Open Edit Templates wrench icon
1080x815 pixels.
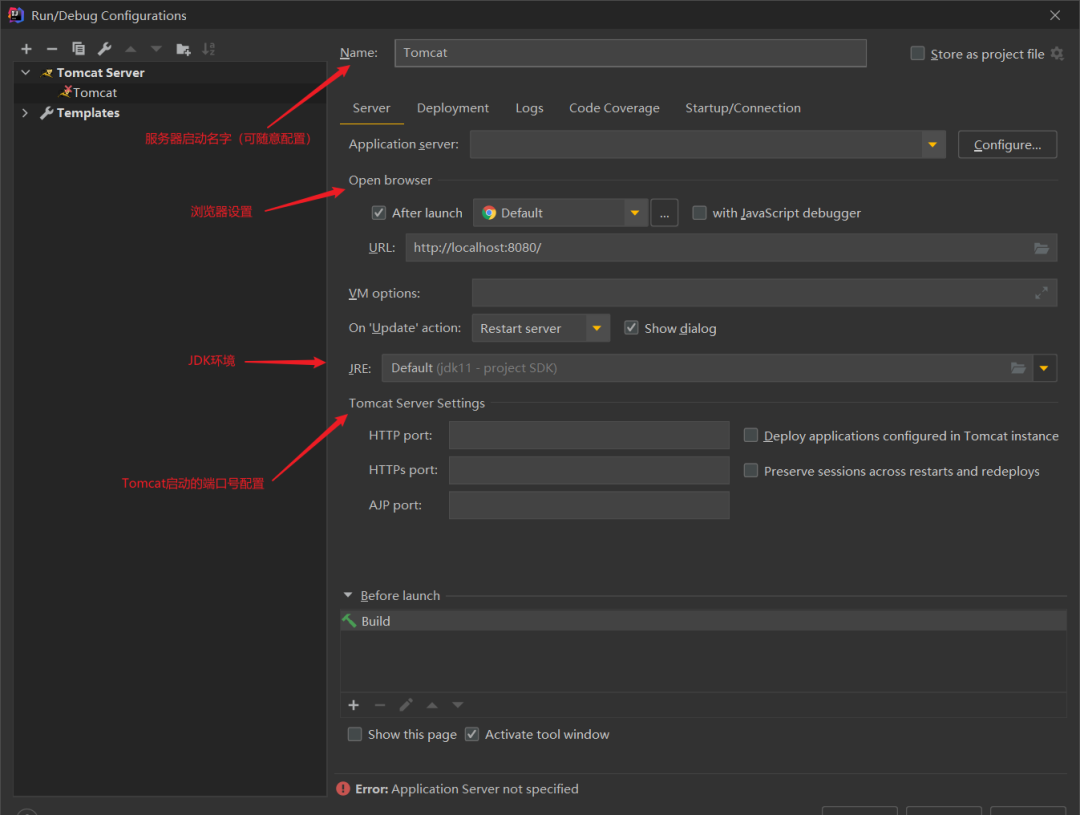tap(104, 49)
